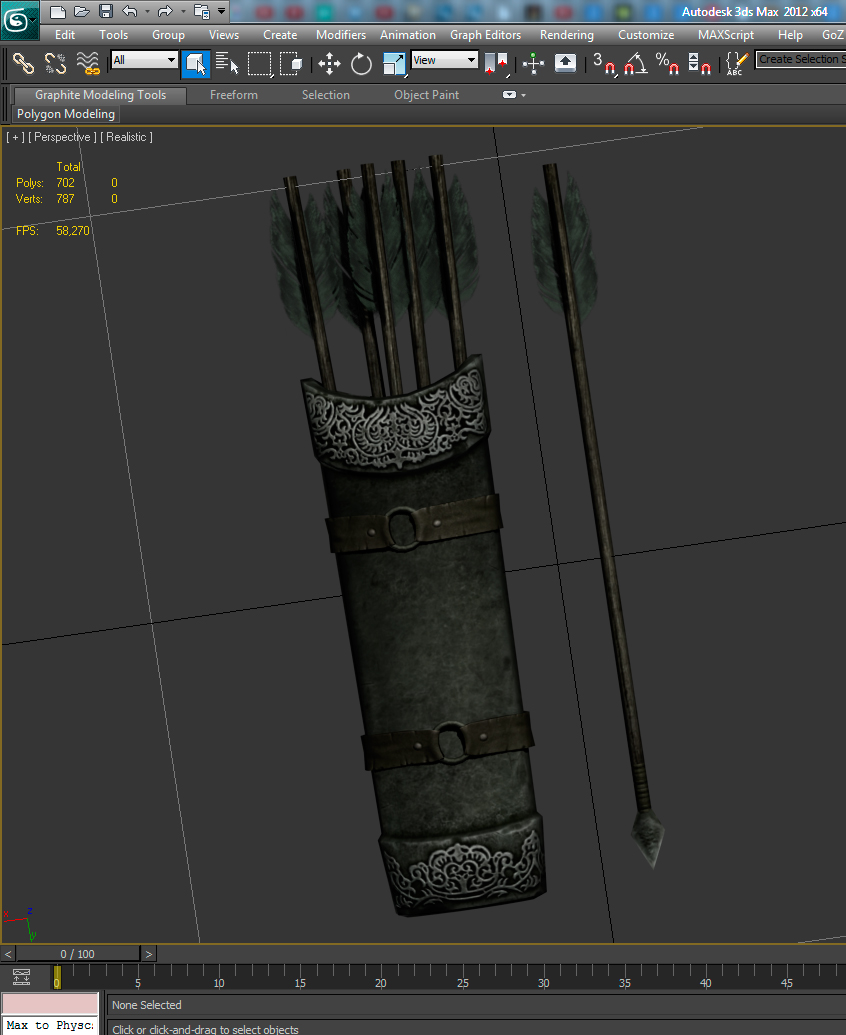Choose the Rectangular Selection Region tool
846x1035 pixels.
pyautogui.click(x=259, y=64)
